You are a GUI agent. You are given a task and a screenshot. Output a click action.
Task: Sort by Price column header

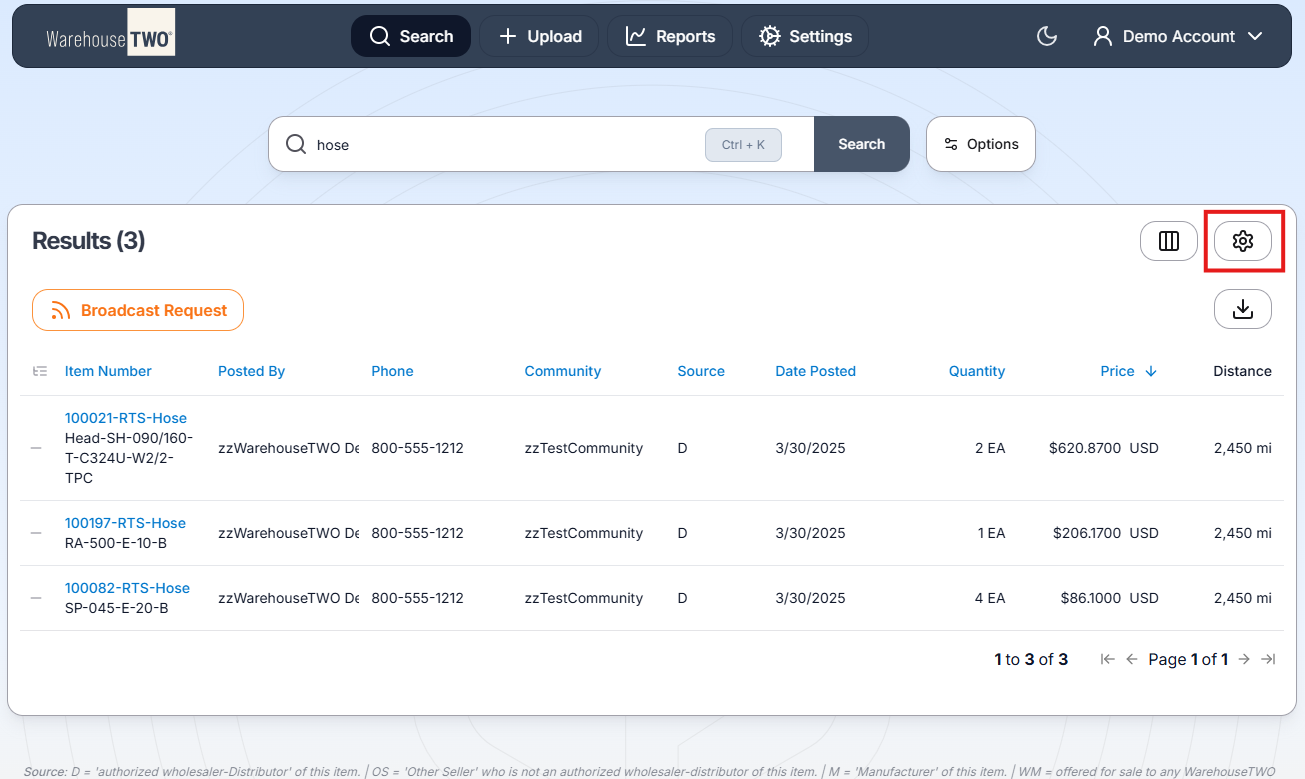[x=1117, y=371]
